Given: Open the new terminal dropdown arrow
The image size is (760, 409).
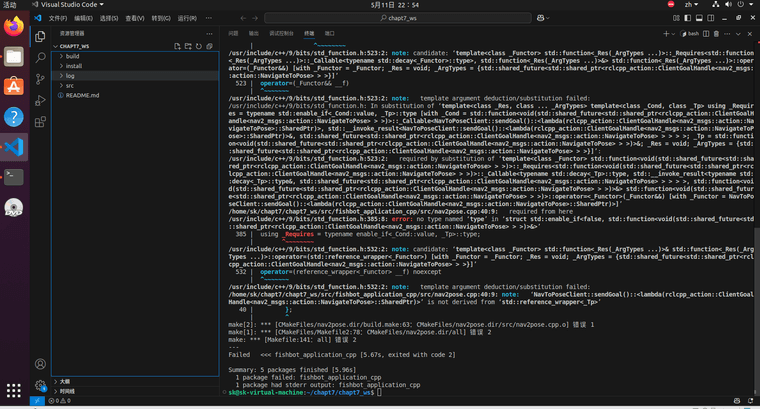Looking at the screenshot, I should point(673,34).
